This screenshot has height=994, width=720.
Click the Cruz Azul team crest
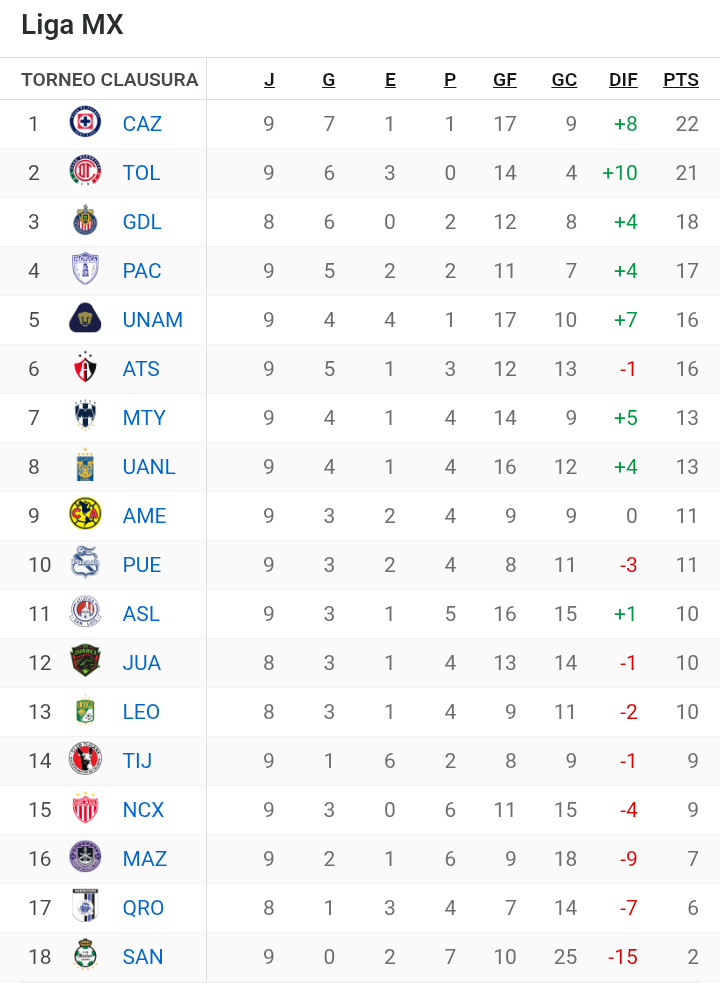(85, 123)
